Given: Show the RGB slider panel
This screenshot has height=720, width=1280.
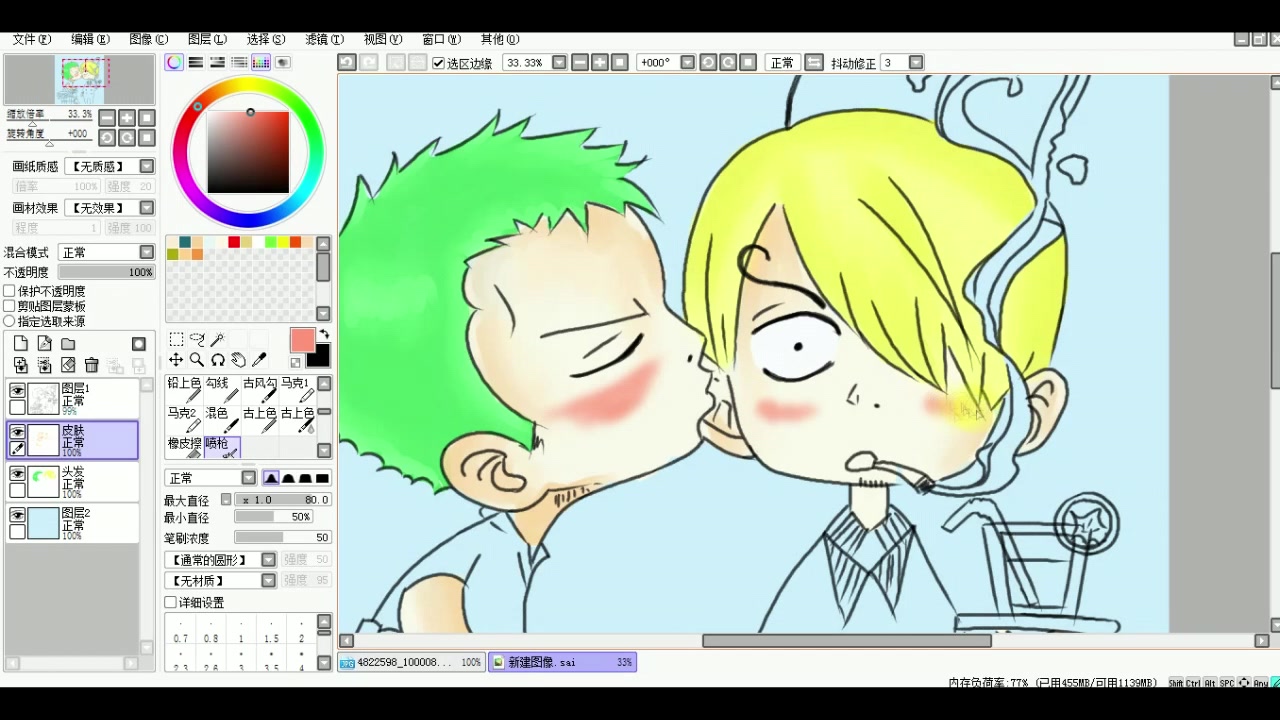Looking at the screenshot, I should (196, 62).
